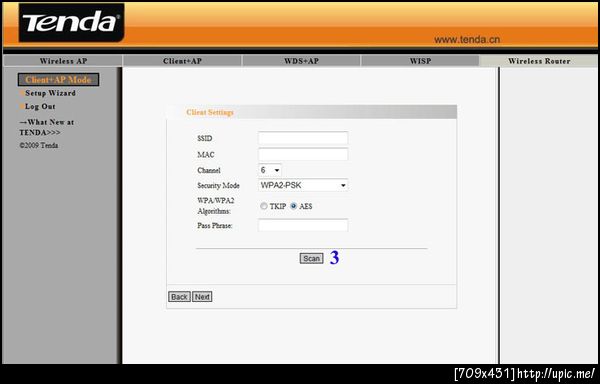Click the Scan button
This screenshot has height=384, width=600.
point(311,259)
